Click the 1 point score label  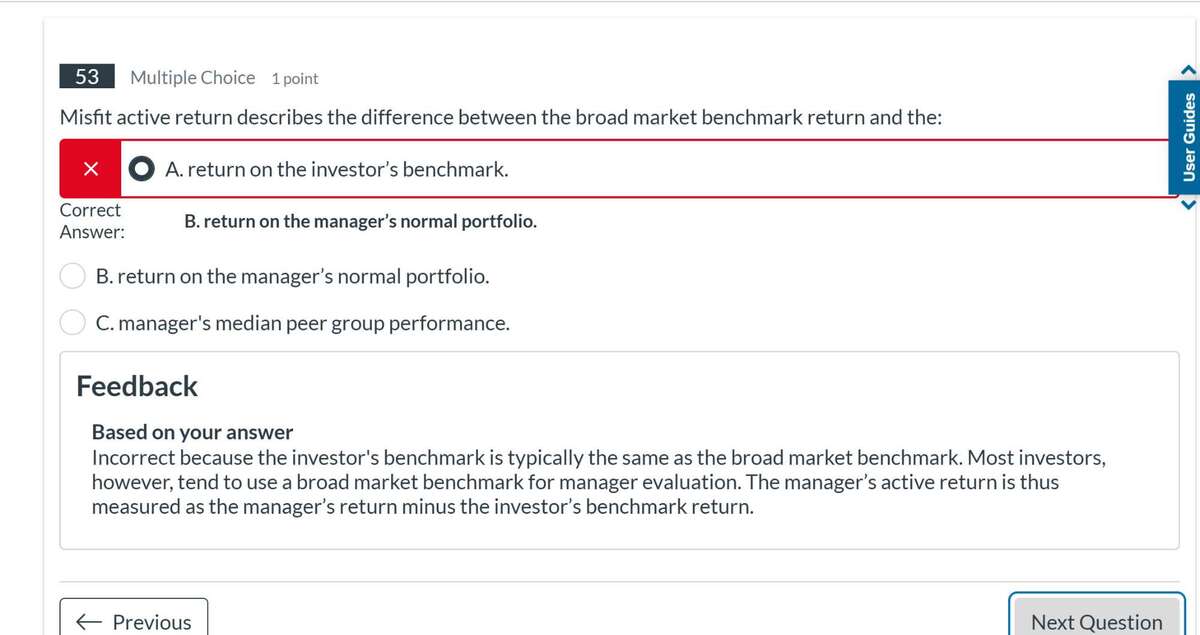click(x=294, y=78)
